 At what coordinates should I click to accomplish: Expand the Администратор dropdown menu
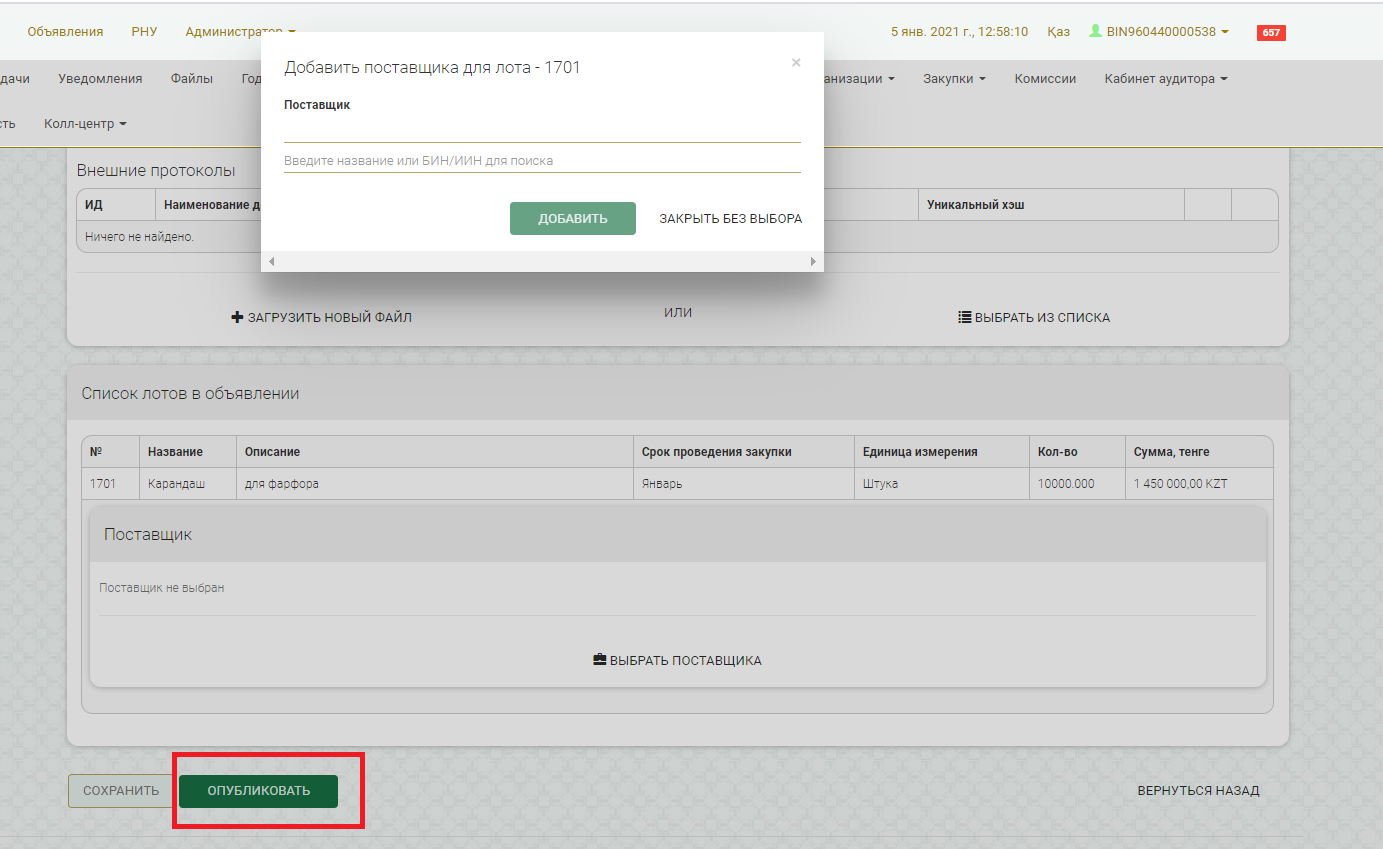[240, 32]
